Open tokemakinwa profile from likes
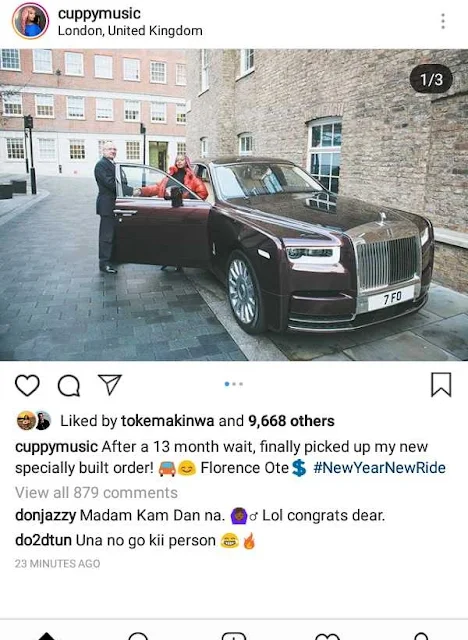 (x=168, y=421)
